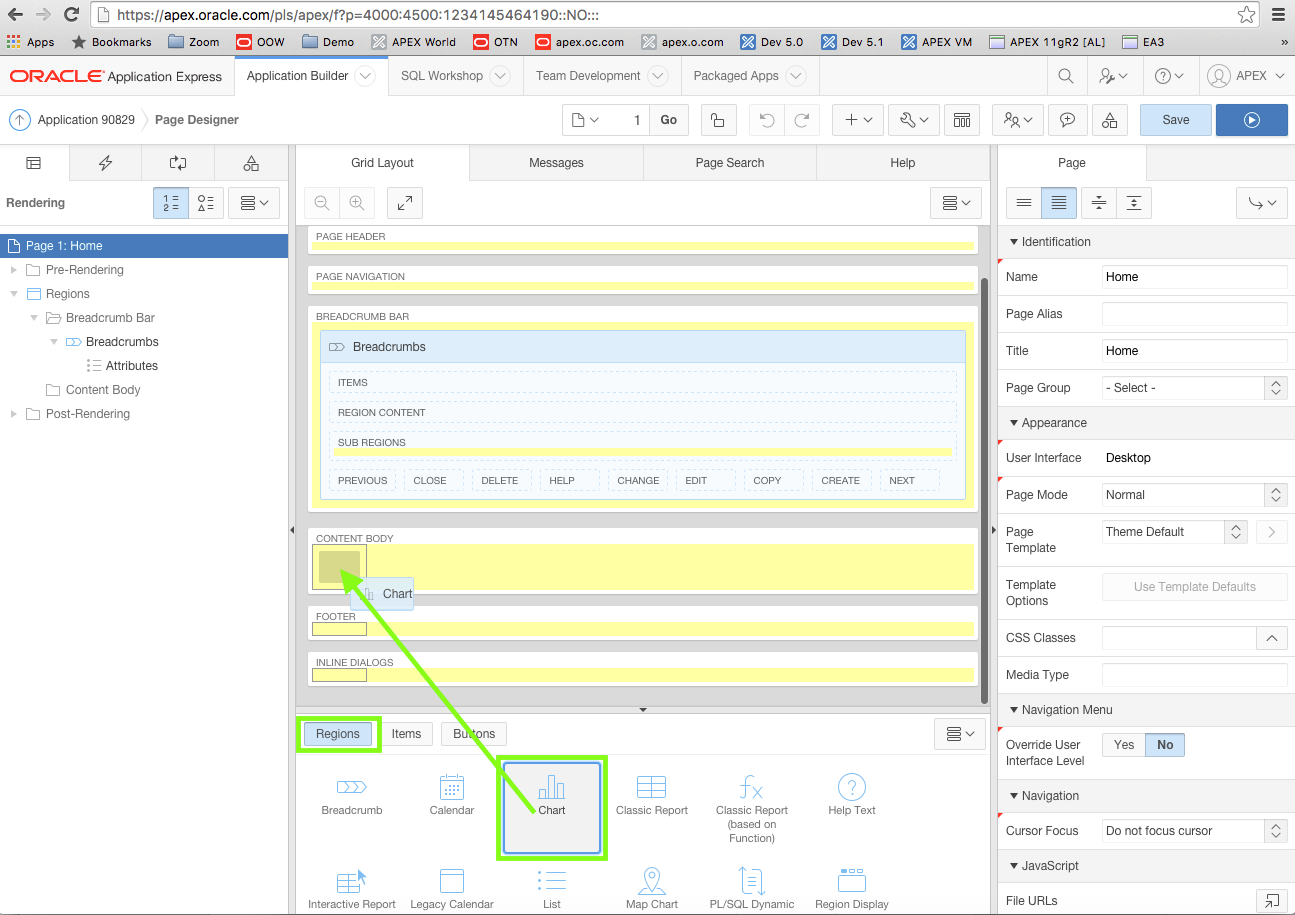Toggle Show All properties button
The width and height of the screenshot is (1295, 915).
(1059, 203)
